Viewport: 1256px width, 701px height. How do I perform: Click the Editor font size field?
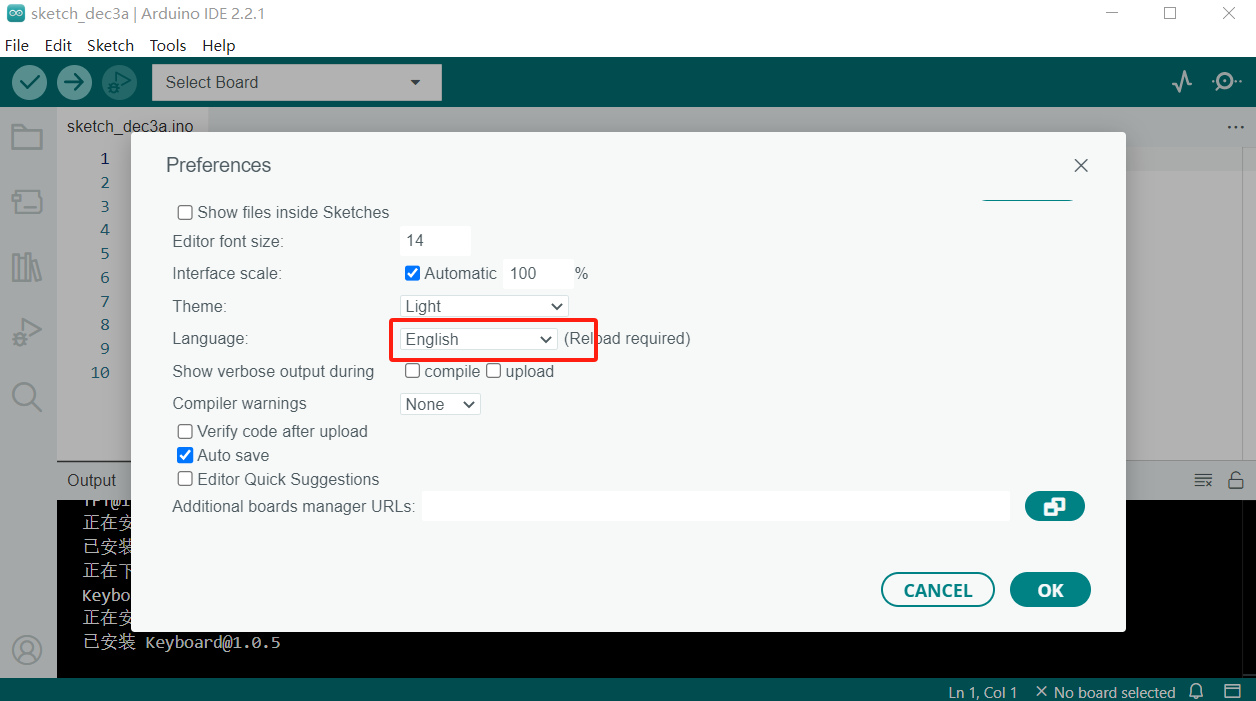point(435,241)
